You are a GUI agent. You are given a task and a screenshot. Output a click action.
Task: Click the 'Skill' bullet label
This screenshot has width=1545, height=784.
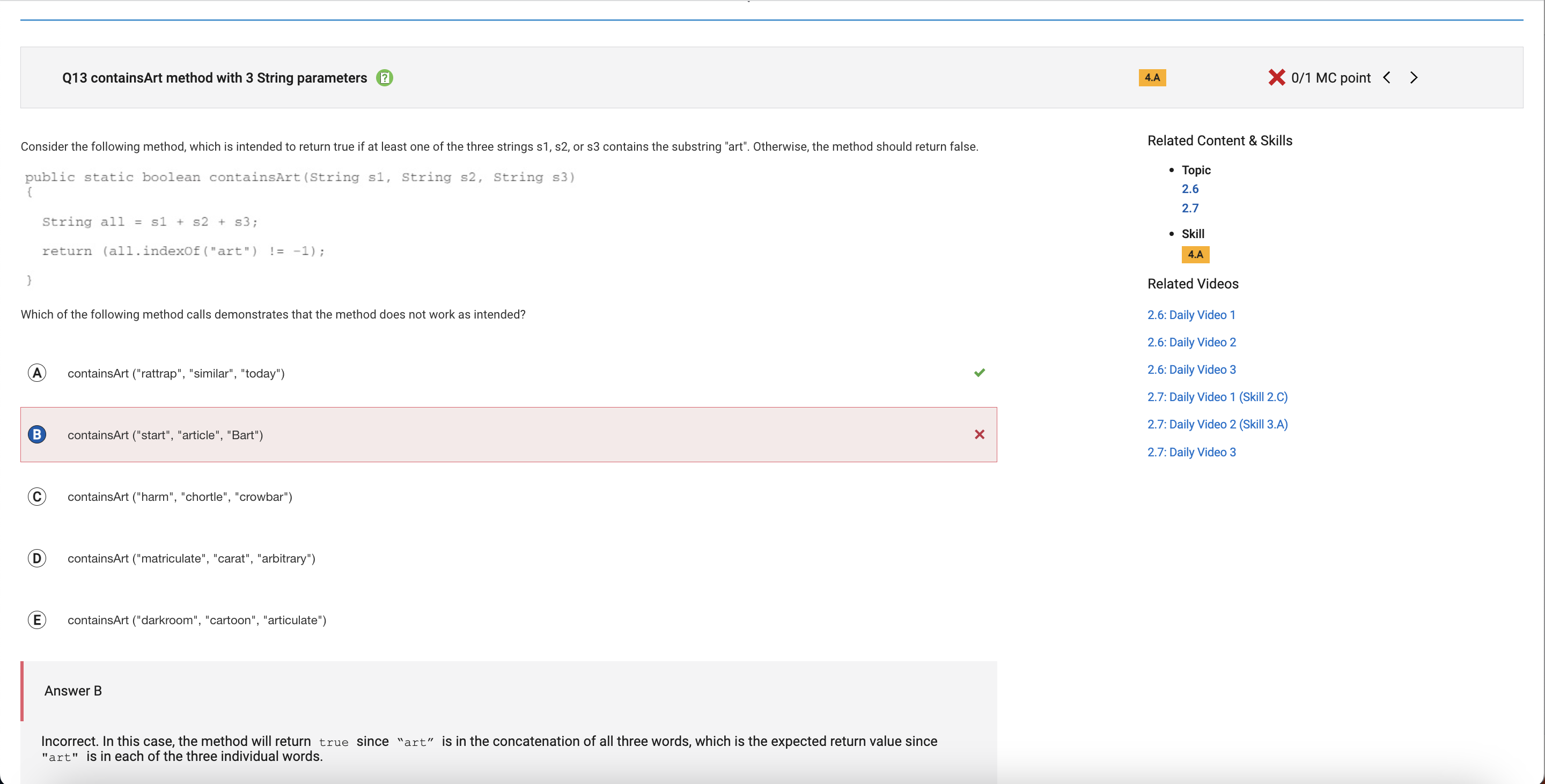click(1193, 234)
